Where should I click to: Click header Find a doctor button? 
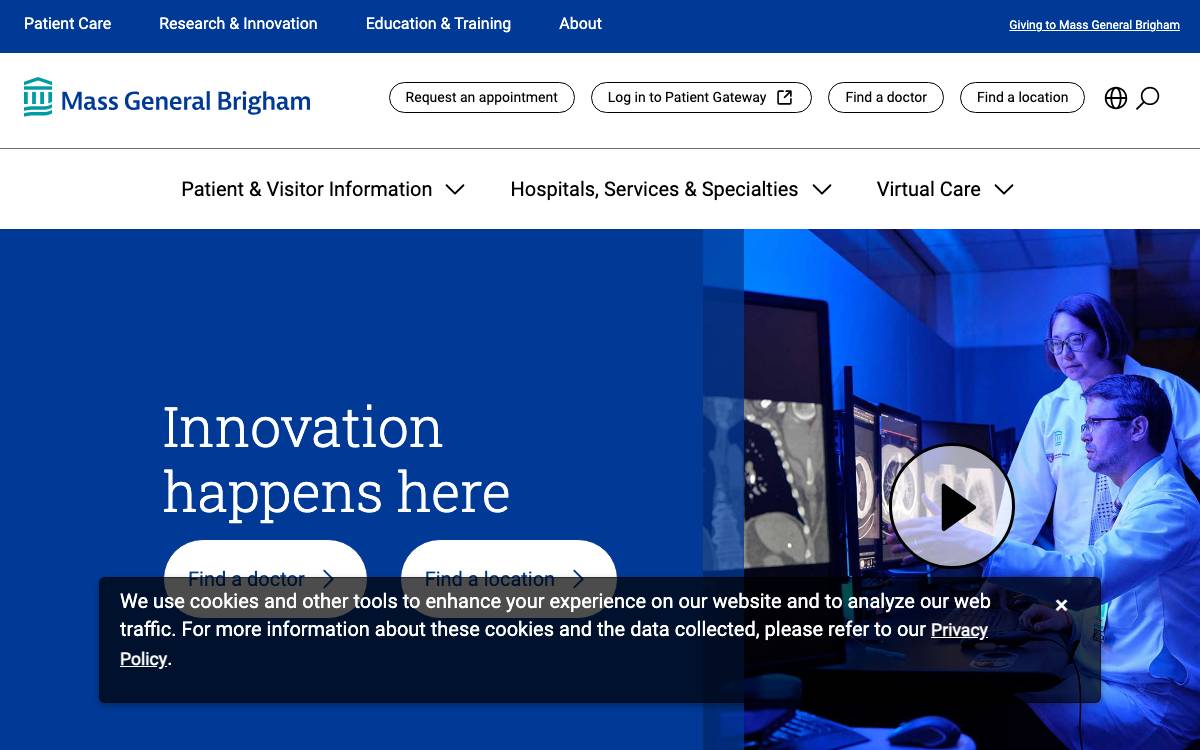[x=886, y=97]
